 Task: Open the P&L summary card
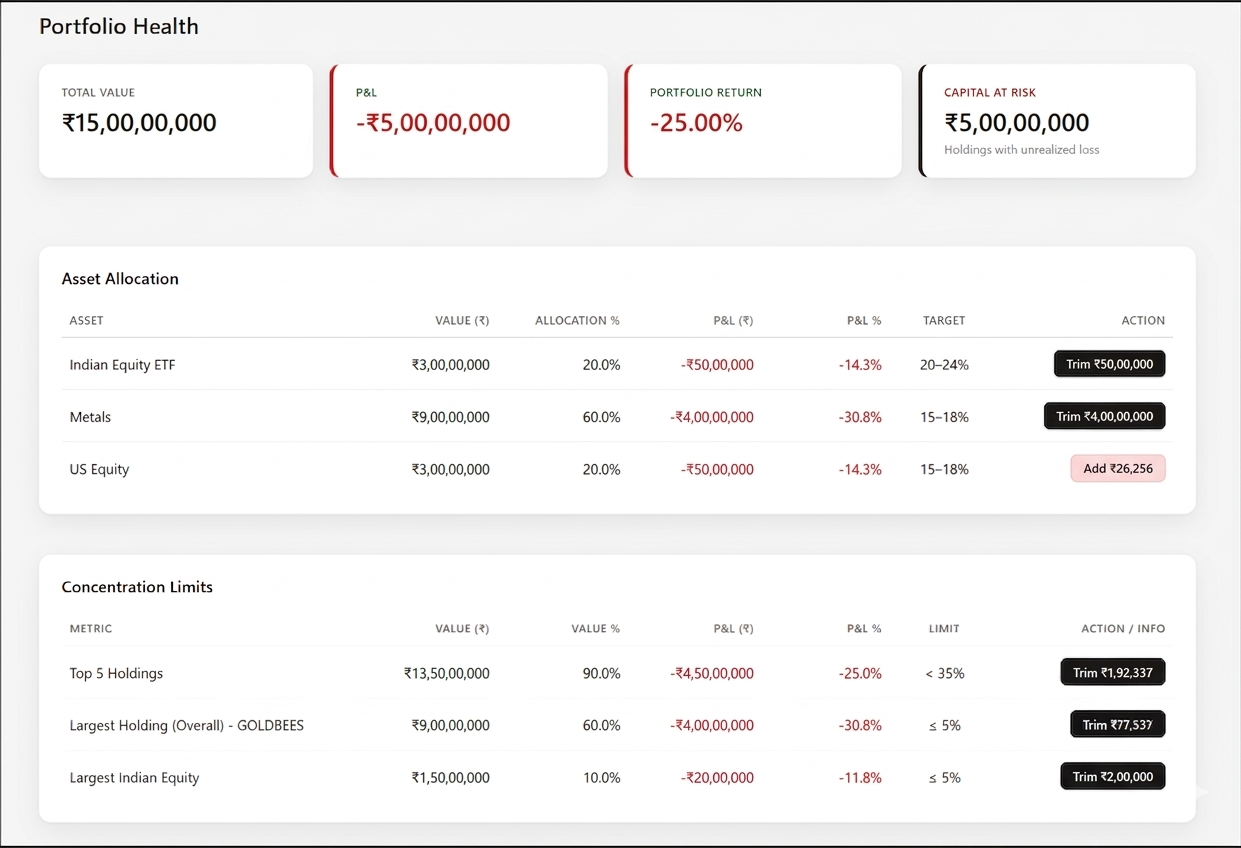pos(469,121)
